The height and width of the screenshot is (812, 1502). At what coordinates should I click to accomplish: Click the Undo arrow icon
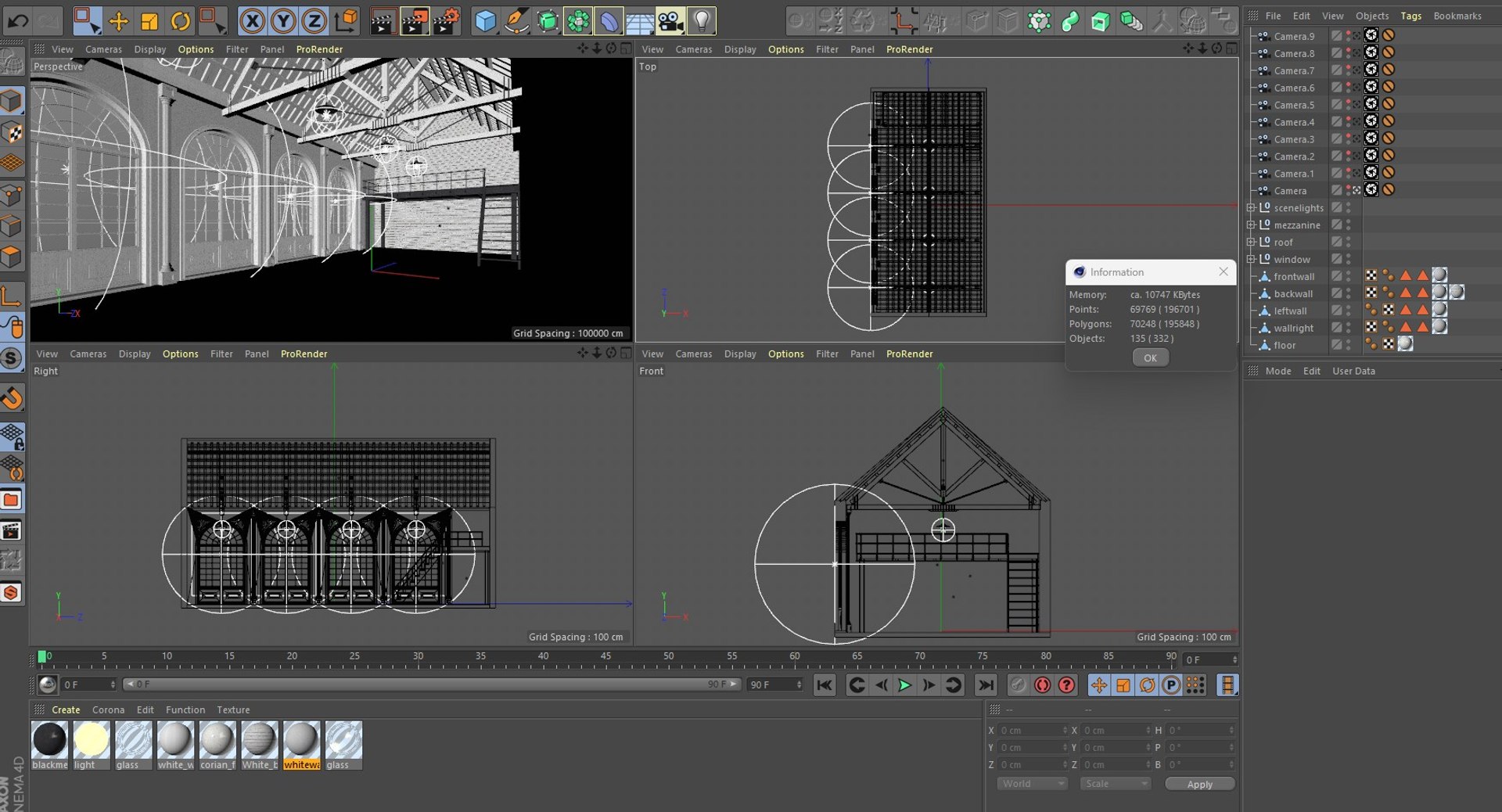pyautogui.click(x=17, y=21)
